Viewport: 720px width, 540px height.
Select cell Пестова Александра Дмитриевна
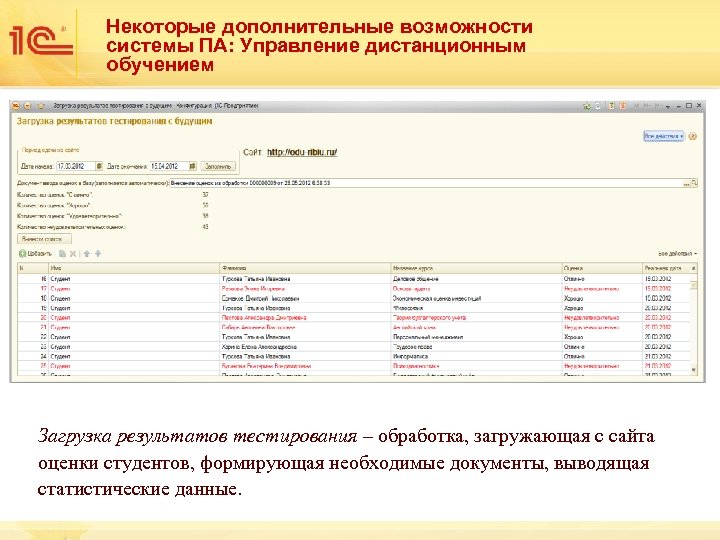point(305,318)
